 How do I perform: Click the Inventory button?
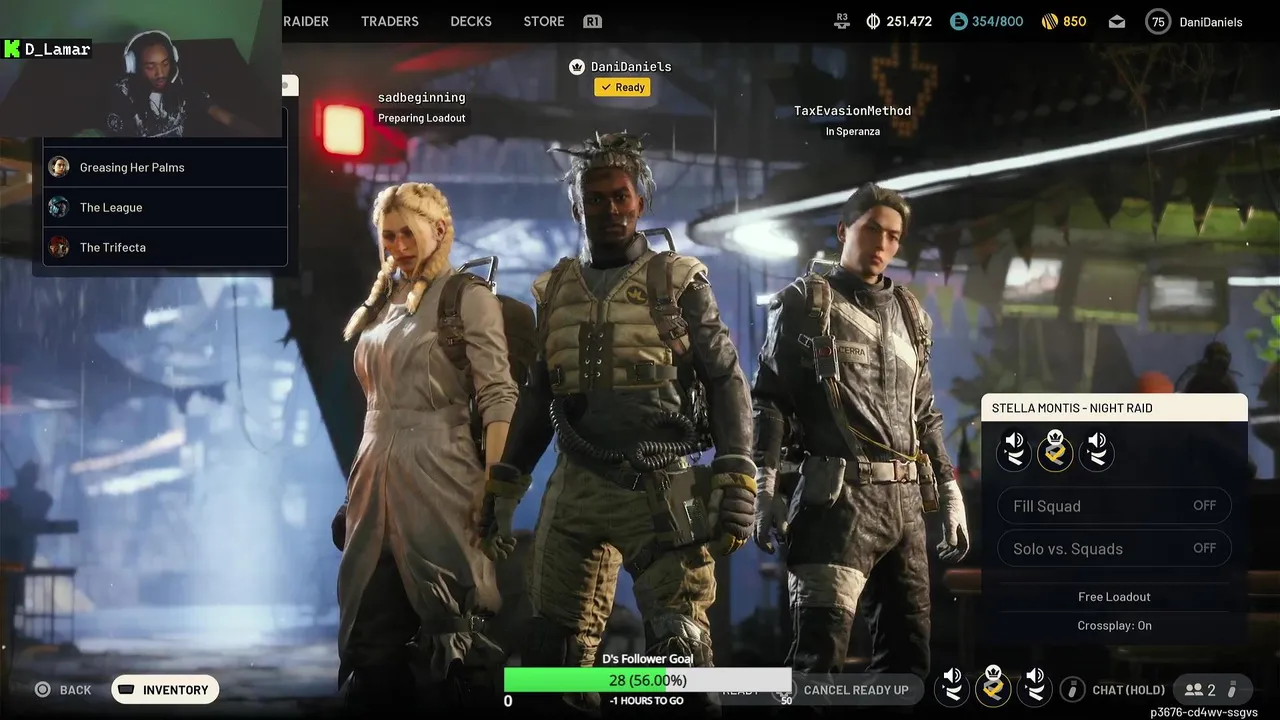pyautogui.click(x=165, y=690)
